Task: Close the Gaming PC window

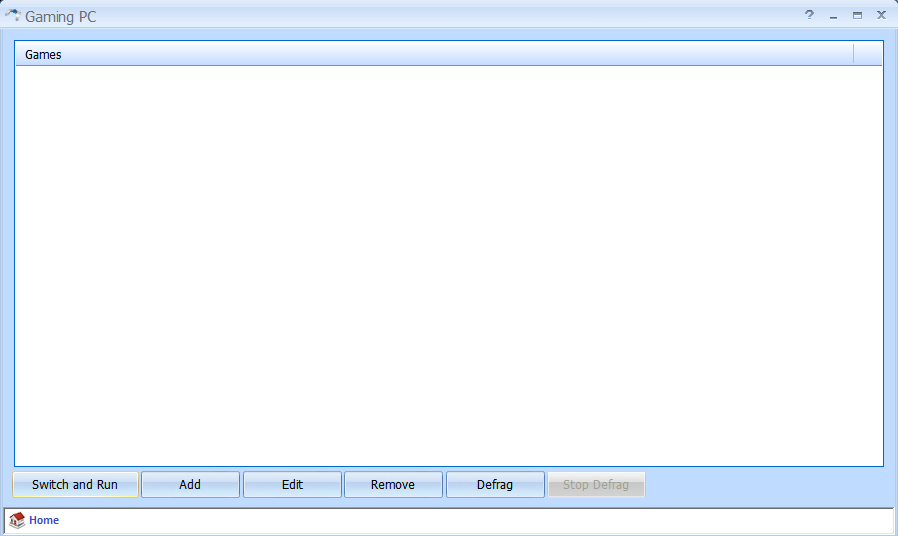Action: pyautogui.click(x=881, y=15)
